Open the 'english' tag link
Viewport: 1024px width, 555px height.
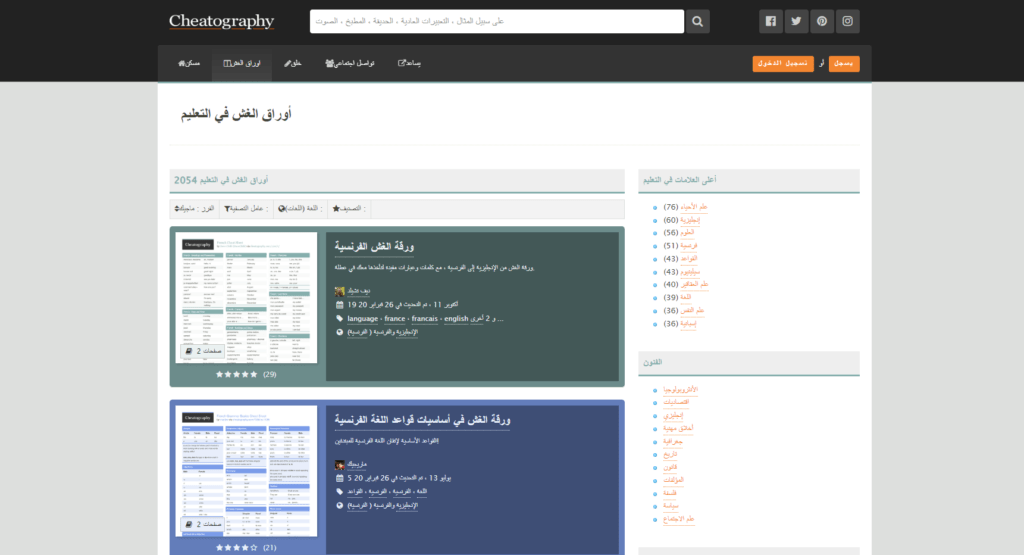click(456, 319)
